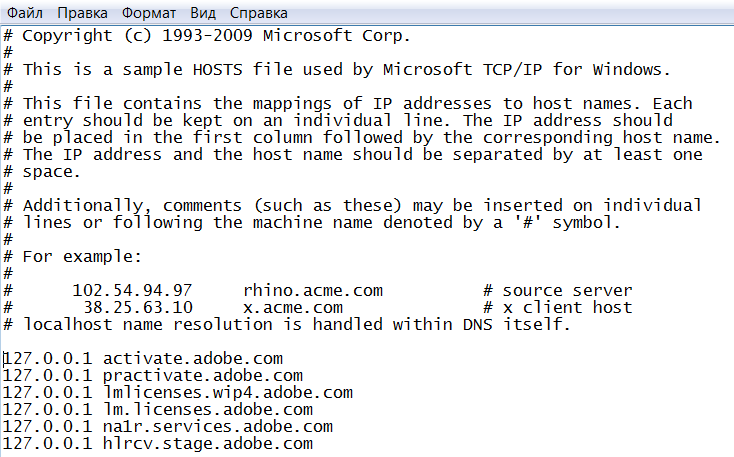
Task: Open the Формат menu
Action: (x=149, y=13)
